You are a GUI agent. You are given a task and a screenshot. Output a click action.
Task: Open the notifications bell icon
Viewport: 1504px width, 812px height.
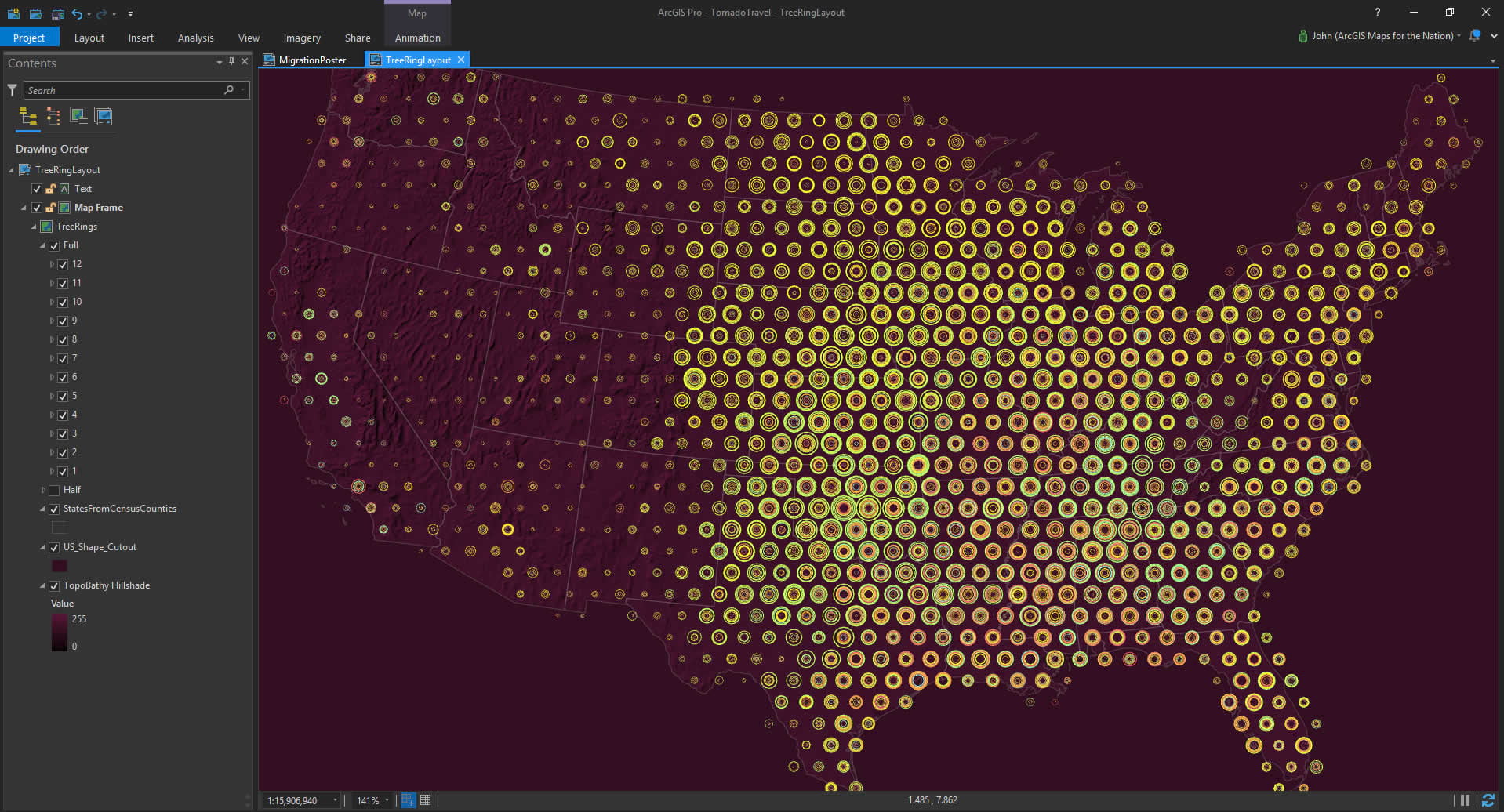click(x=1475, y=36)
